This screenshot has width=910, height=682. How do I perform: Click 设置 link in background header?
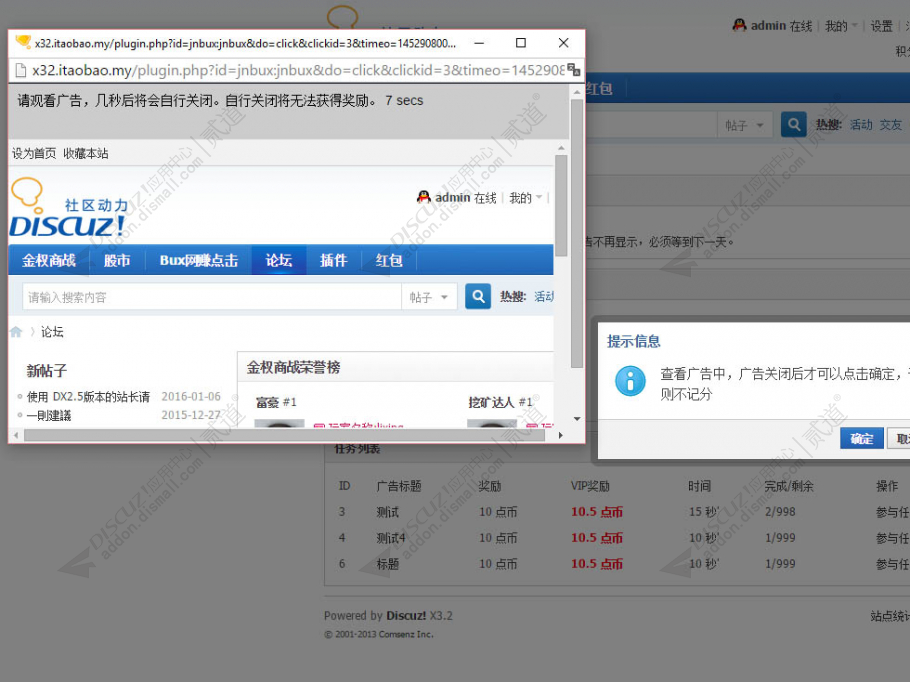pos(881,26)
